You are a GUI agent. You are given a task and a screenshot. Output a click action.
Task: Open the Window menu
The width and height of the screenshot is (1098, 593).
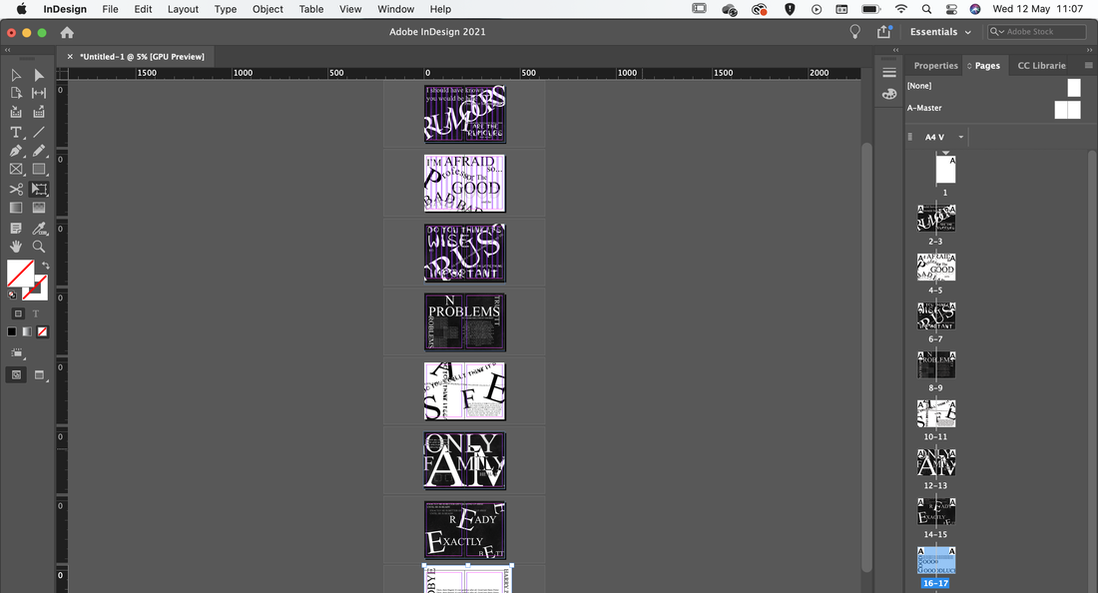396,9
